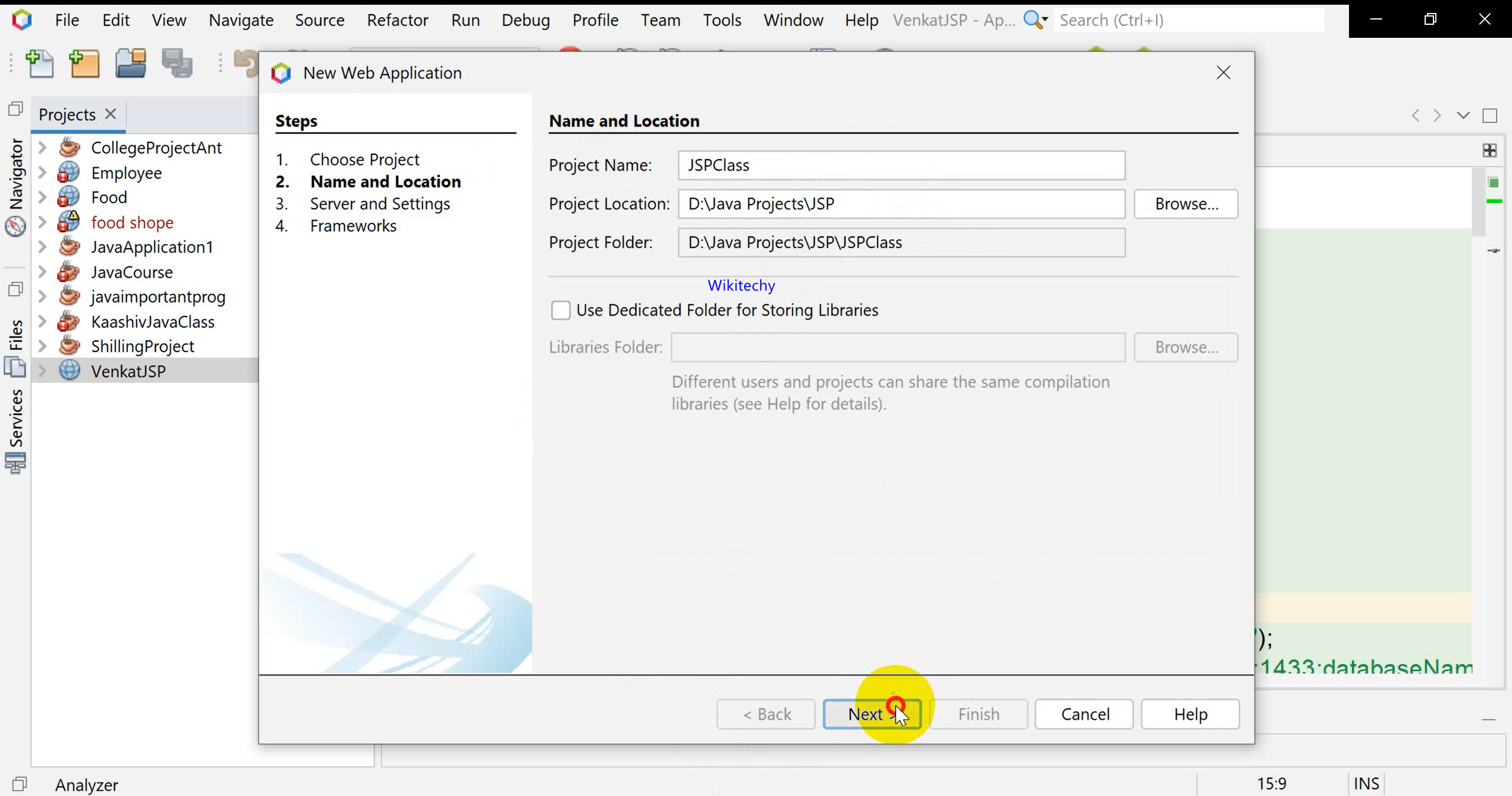Click the New File toolbar icon
The height and width of the screenshot is (796, 1512).
[40, 64]
